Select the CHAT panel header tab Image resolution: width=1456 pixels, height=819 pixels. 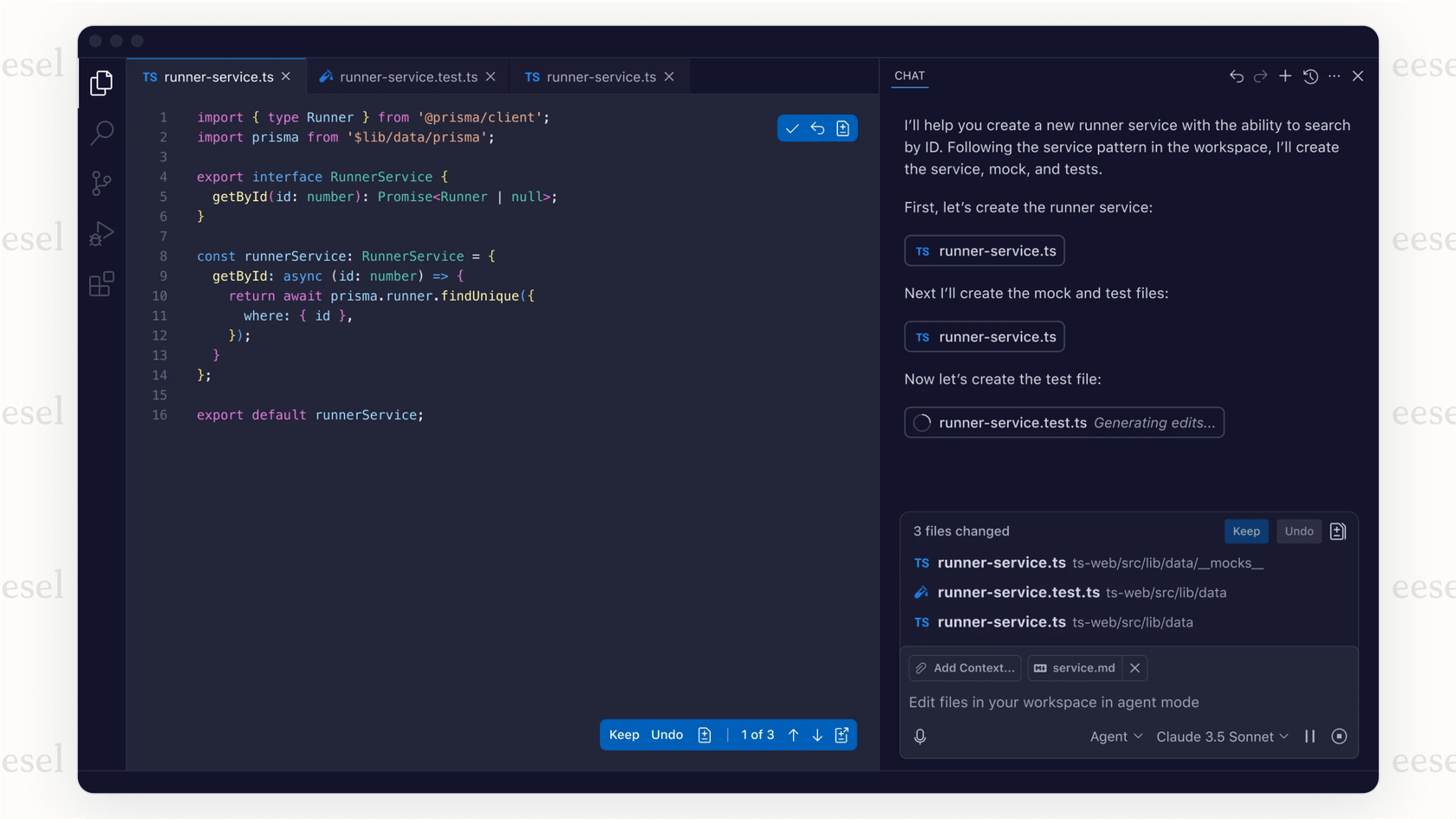909,76
